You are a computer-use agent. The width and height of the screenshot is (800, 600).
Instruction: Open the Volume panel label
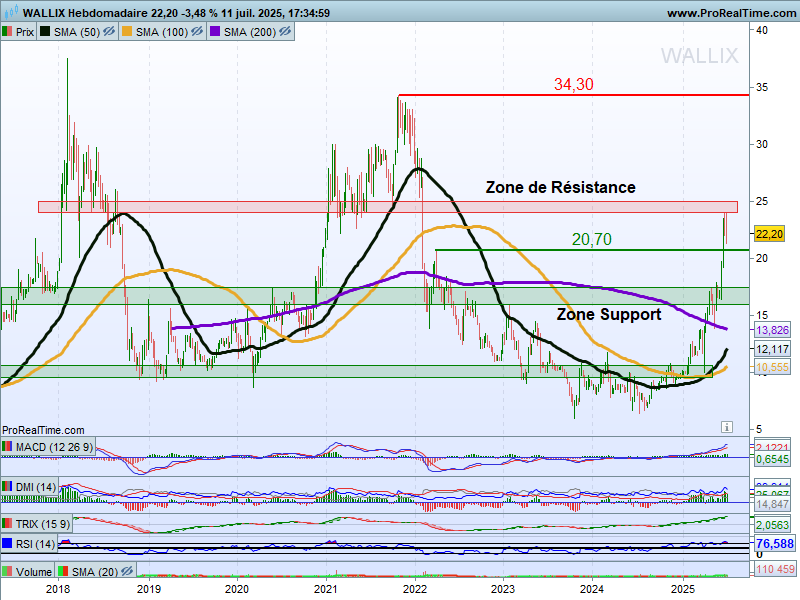[34, 571]
